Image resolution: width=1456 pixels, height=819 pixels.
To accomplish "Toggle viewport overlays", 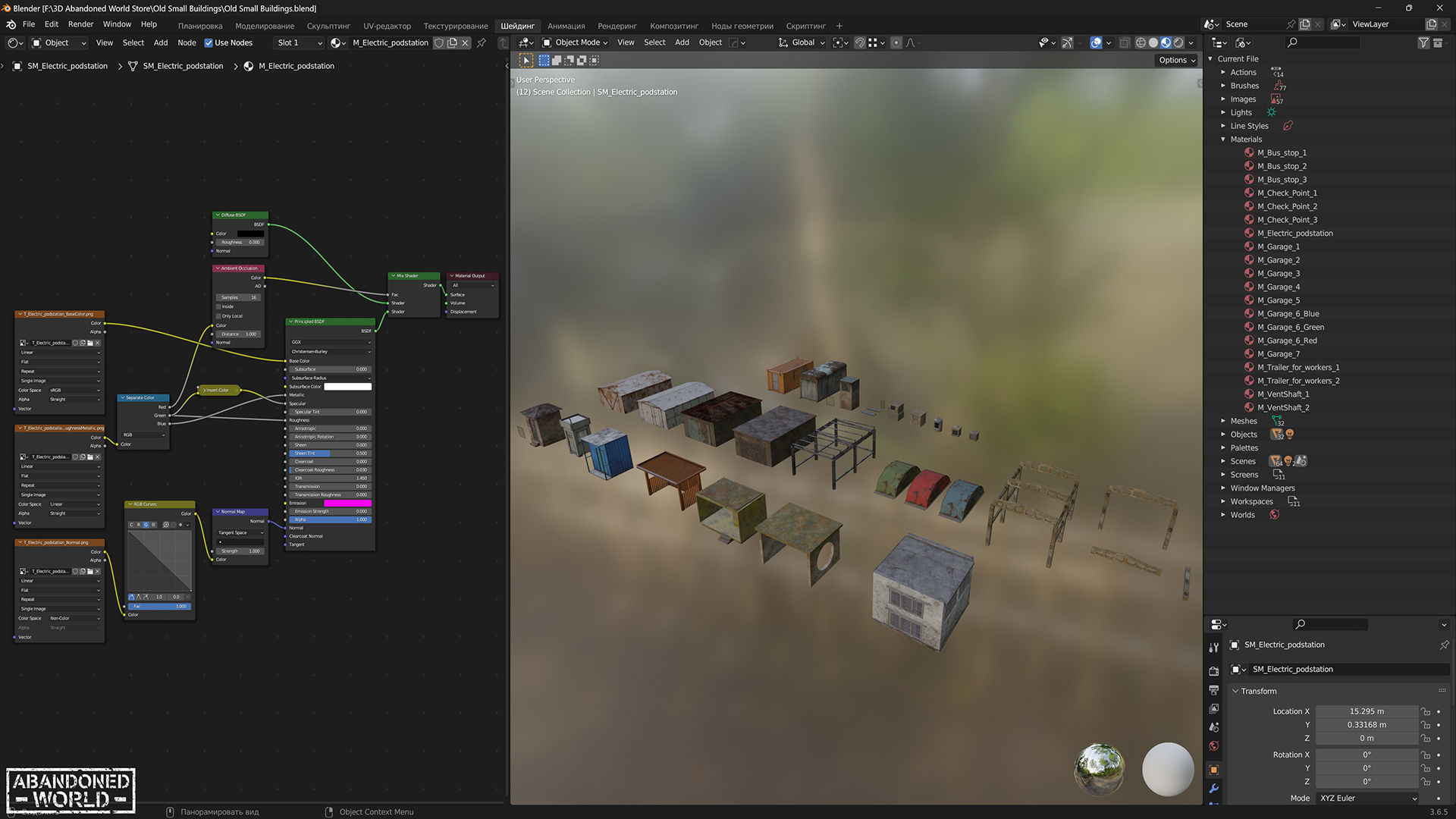I will tap(1096, 43).
